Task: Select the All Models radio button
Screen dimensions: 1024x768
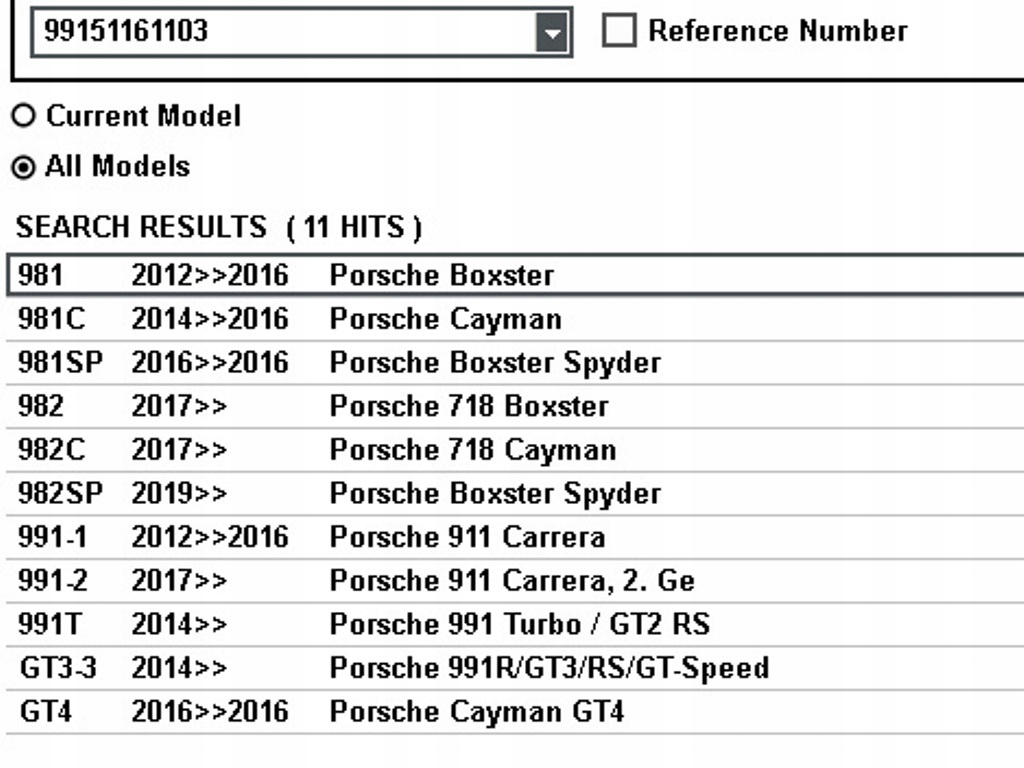Action: pos(23,166)
